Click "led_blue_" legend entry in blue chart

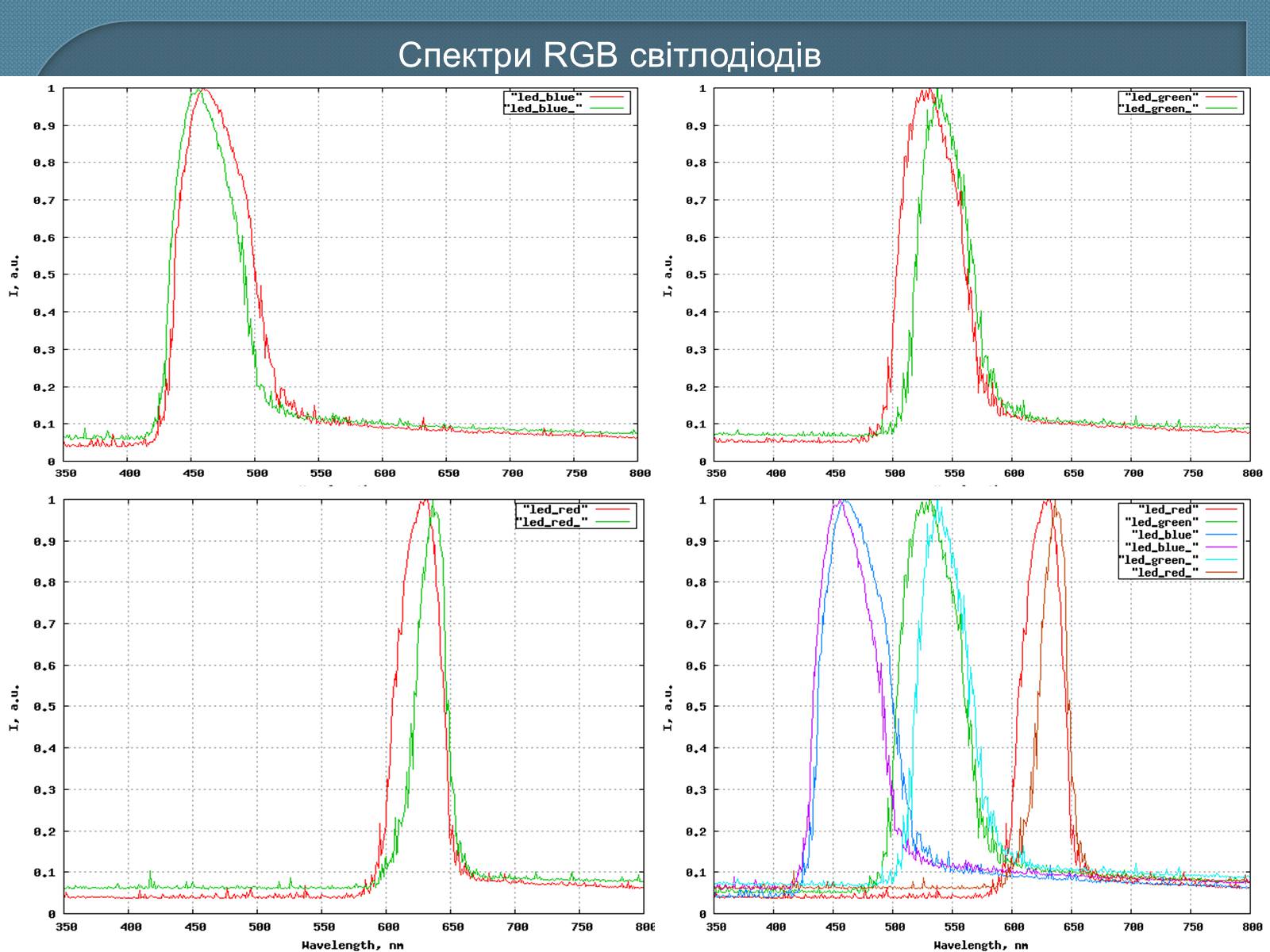[x=544, y=109]
